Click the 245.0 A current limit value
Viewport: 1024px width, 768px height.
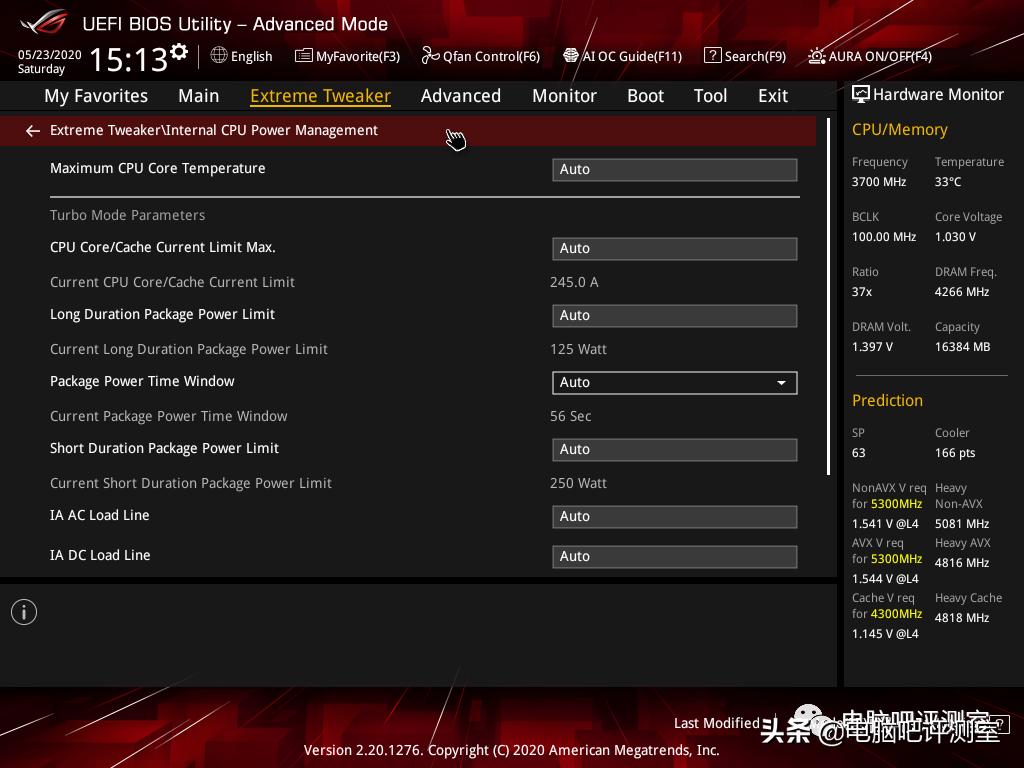pos(574,282)
